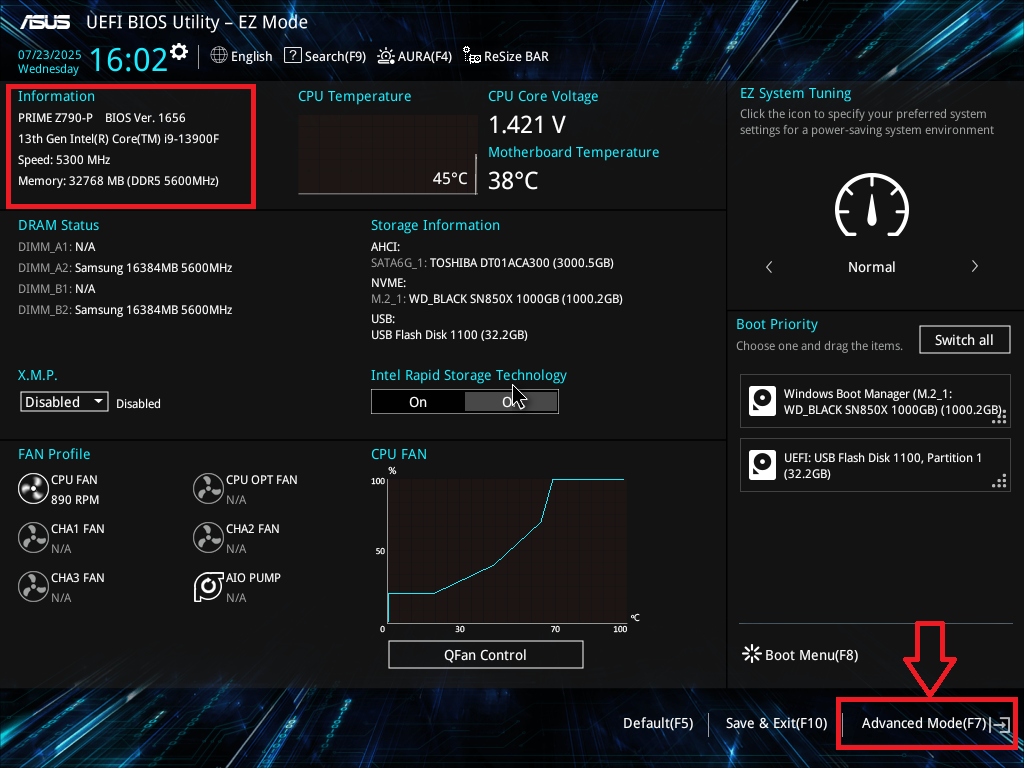Click the 16:02 clock display

129,59
